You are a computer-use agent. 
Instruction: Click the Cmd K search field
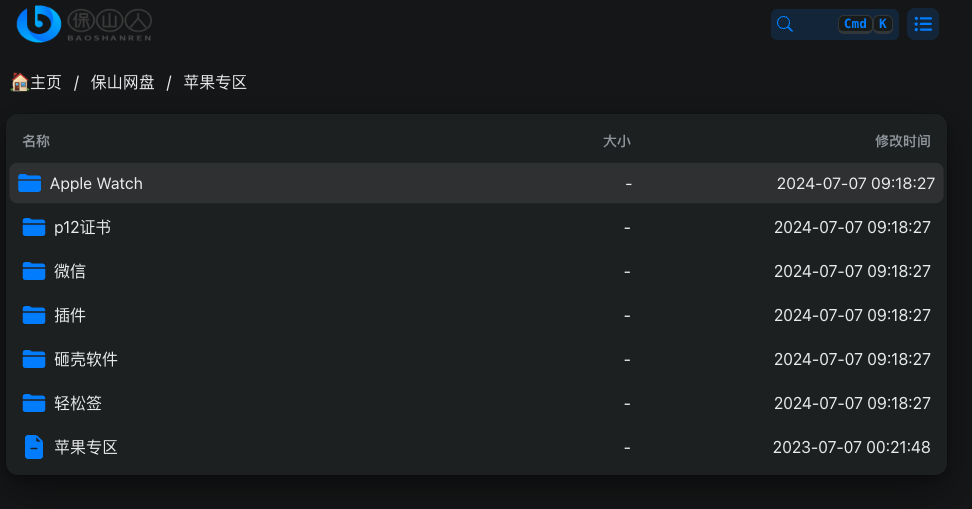[834, 24]
